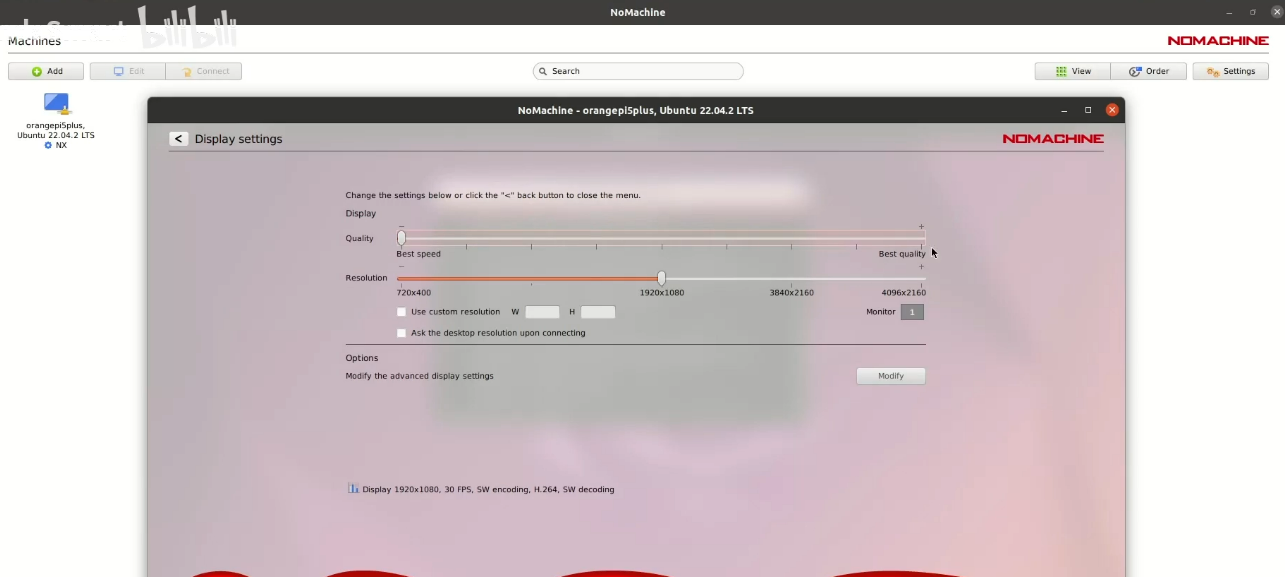Screen dimensions: 1285x577
Task: Enable Use custom resolution checkbox
Action: tap(402, 312)
